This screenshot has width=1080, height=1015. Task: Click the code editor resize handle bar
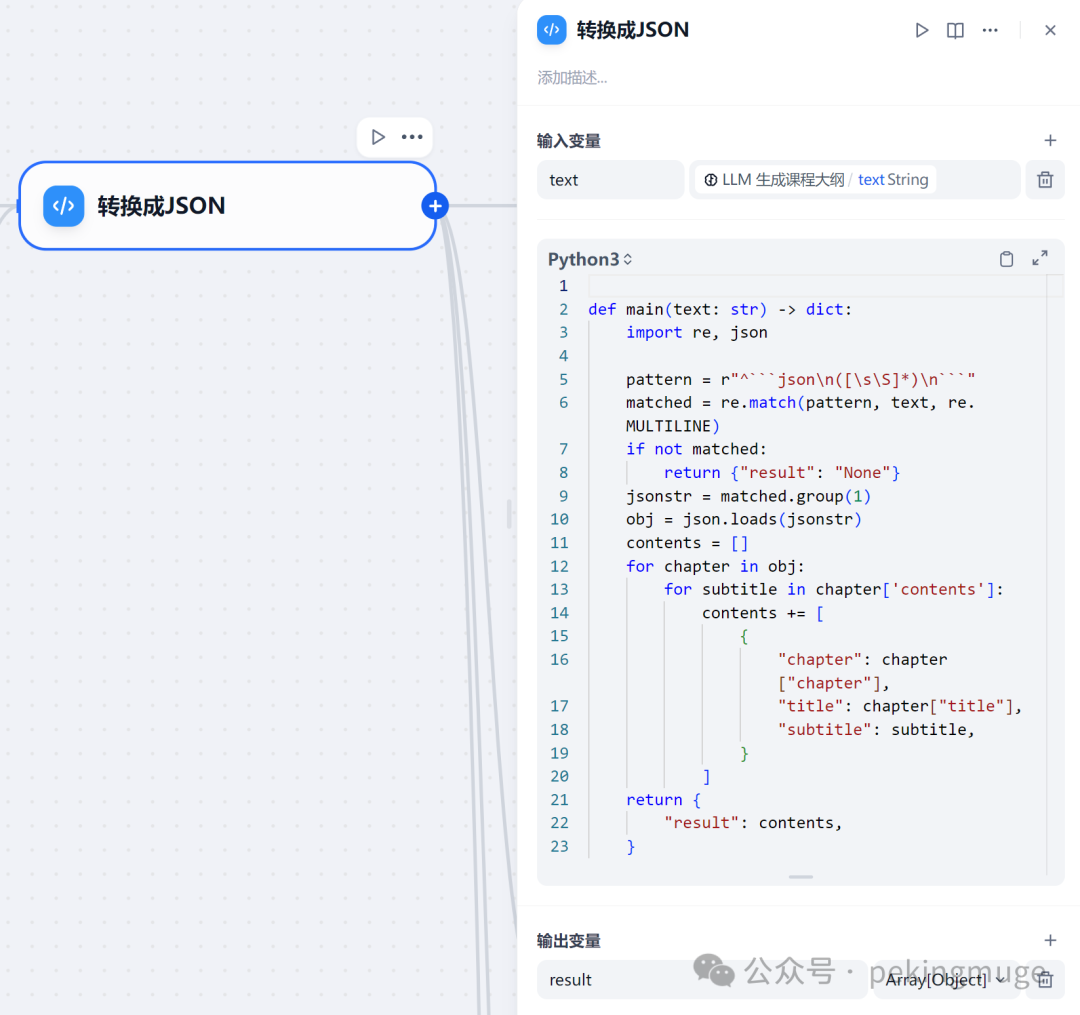coord(800,877)
